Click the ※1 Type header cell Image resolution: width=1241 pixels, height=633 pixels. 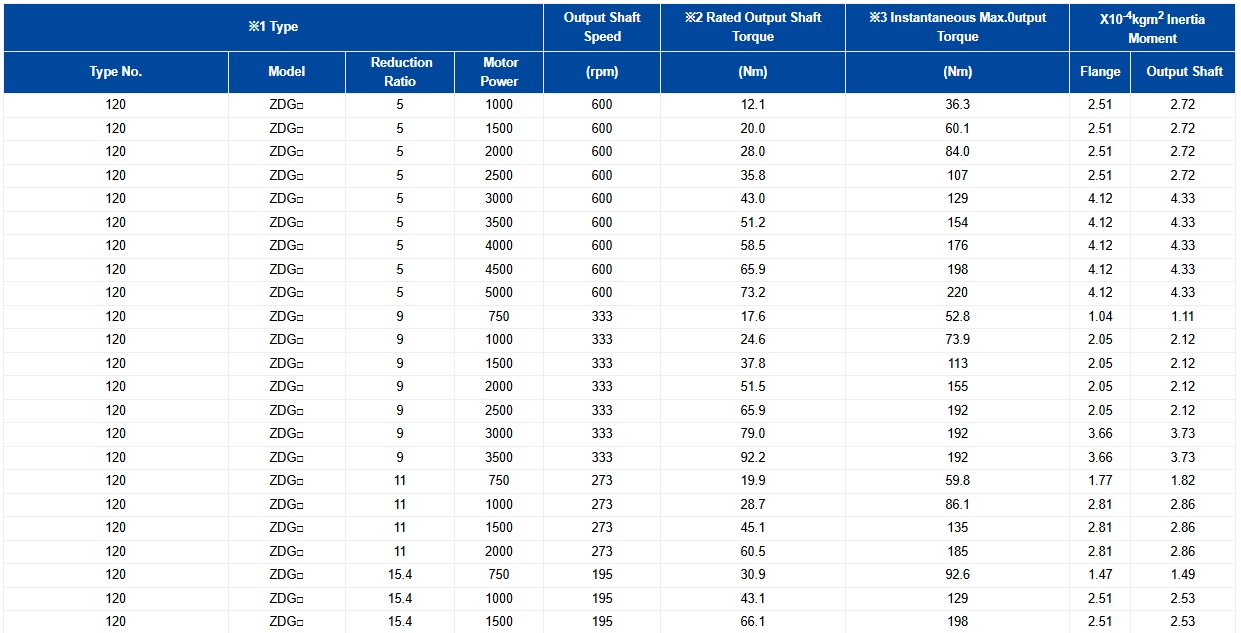(x=273, y=27)
